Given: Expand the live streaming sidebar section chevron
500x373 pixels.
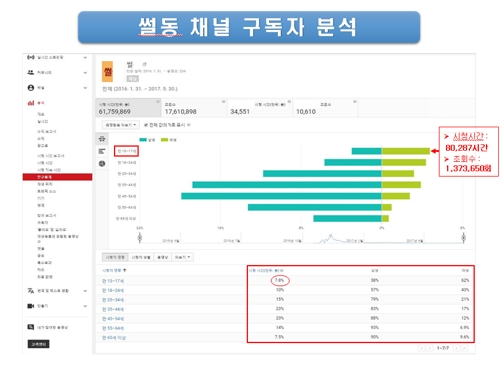Looking at the screenshot, I should (x=85, y=58).
